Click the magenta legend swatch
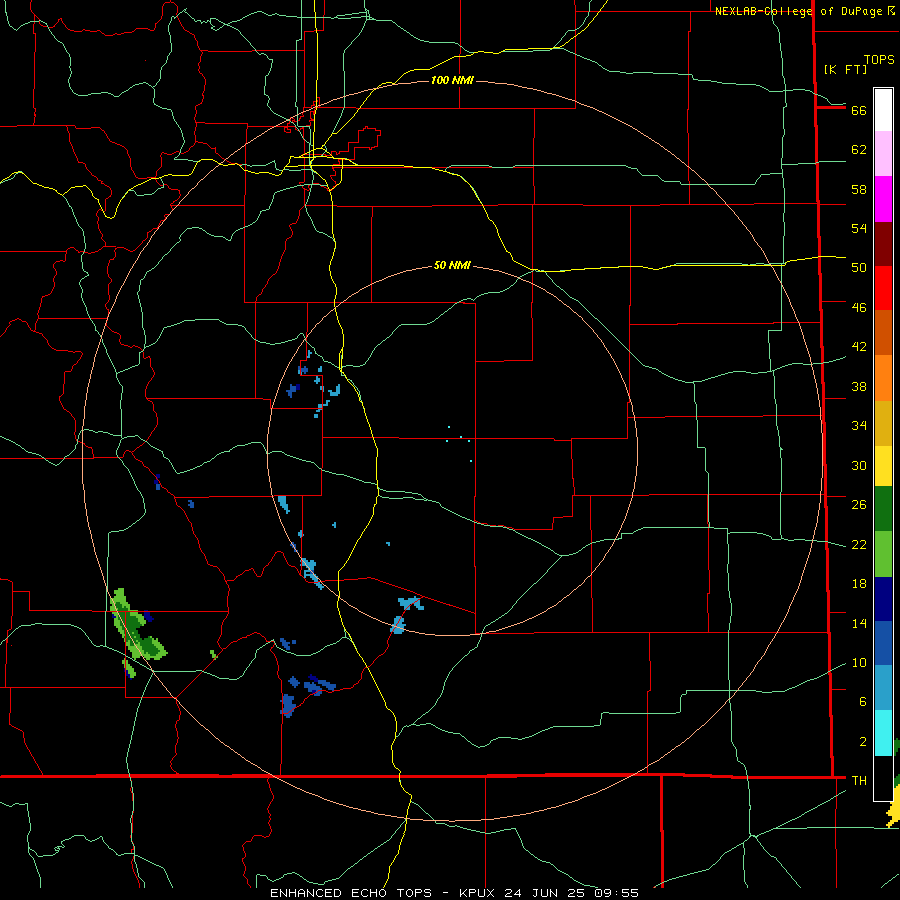This screenshot has width=900, height=900. 883,199
